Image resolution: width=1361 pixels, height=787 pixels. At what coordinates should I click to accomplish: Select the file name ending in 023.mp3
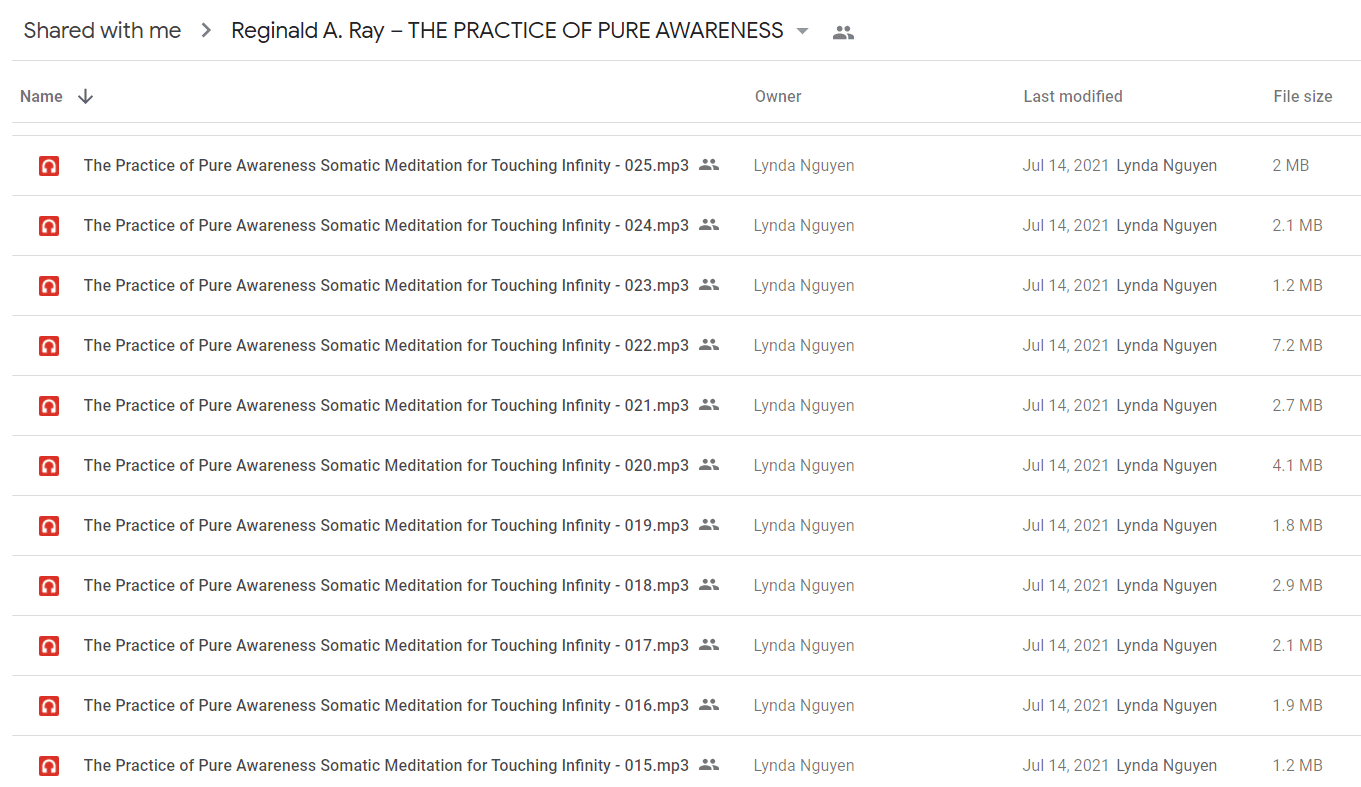pos(386,286)
